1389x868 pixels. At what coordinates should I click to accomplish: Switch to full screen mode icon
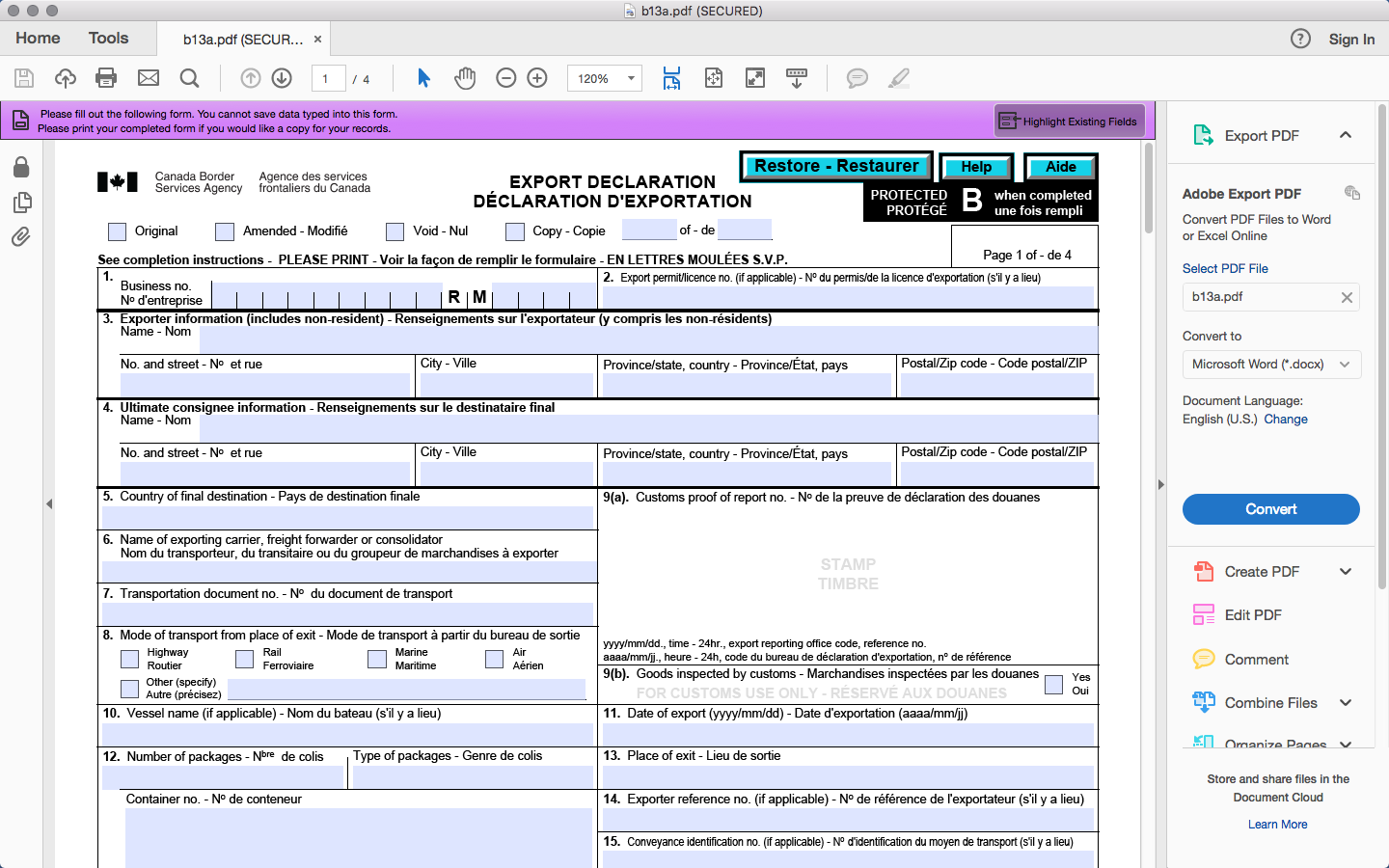[x=755, y=78]
